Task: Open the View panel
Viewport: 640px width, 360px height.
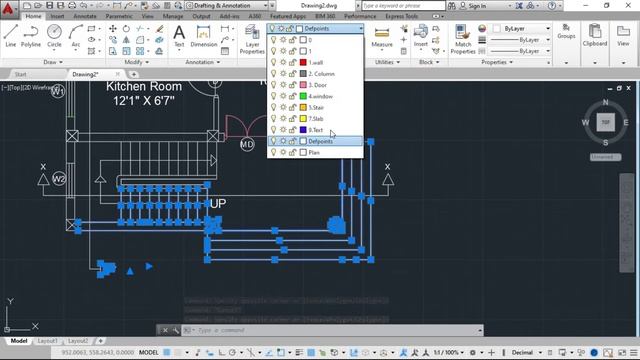Action: [x=623, y=35]
